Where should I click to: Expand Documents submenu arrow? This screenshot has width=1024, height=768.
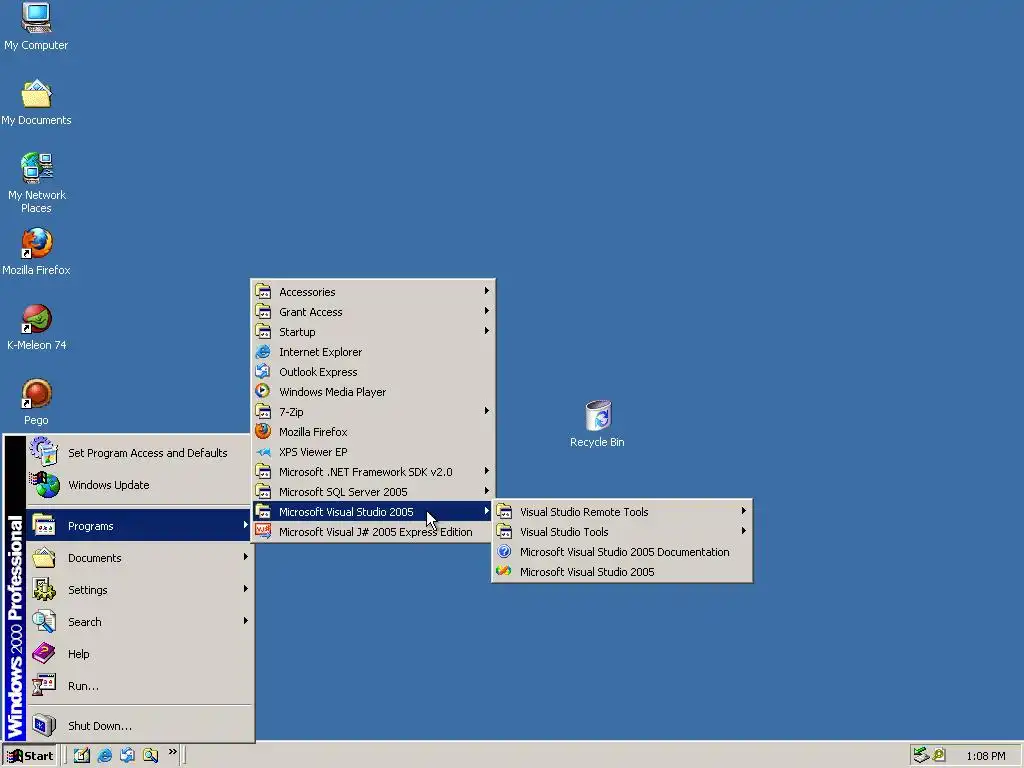pyautogui.click(x=246, y=556)
